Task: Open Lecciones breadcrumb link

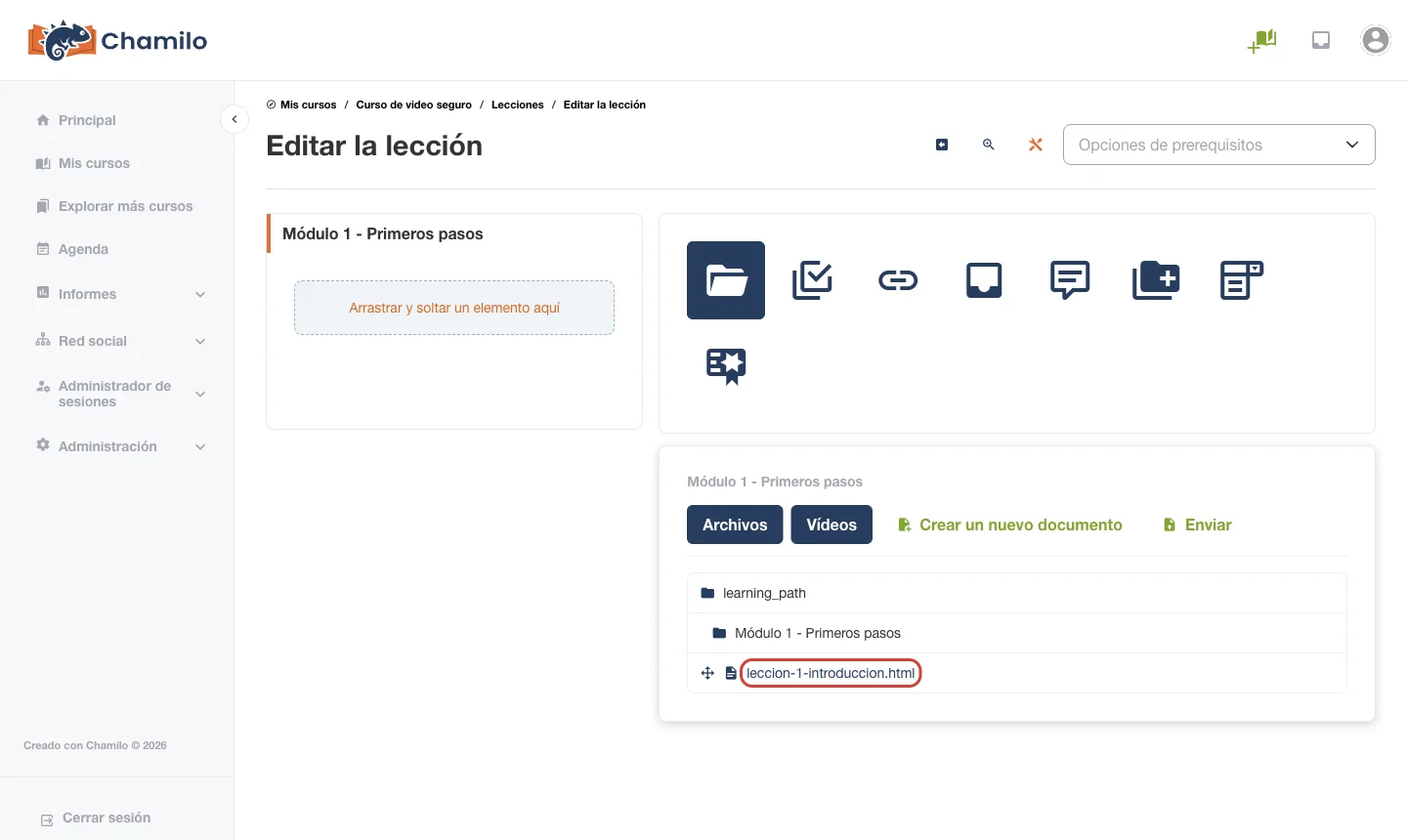Action: [517, 105]
